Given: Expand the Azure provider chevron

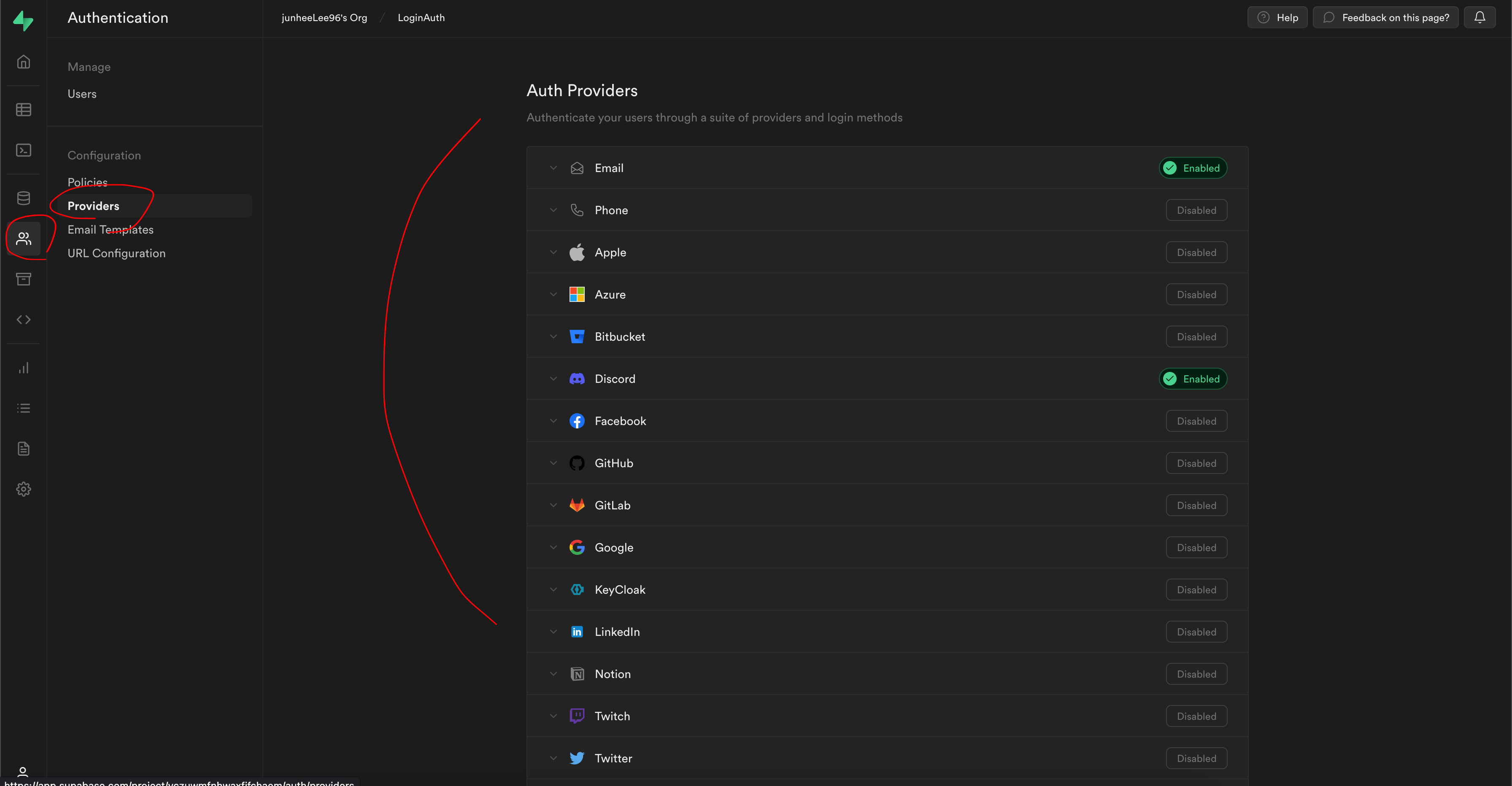Looking at the screenshot, I should [x=553, y=294].
